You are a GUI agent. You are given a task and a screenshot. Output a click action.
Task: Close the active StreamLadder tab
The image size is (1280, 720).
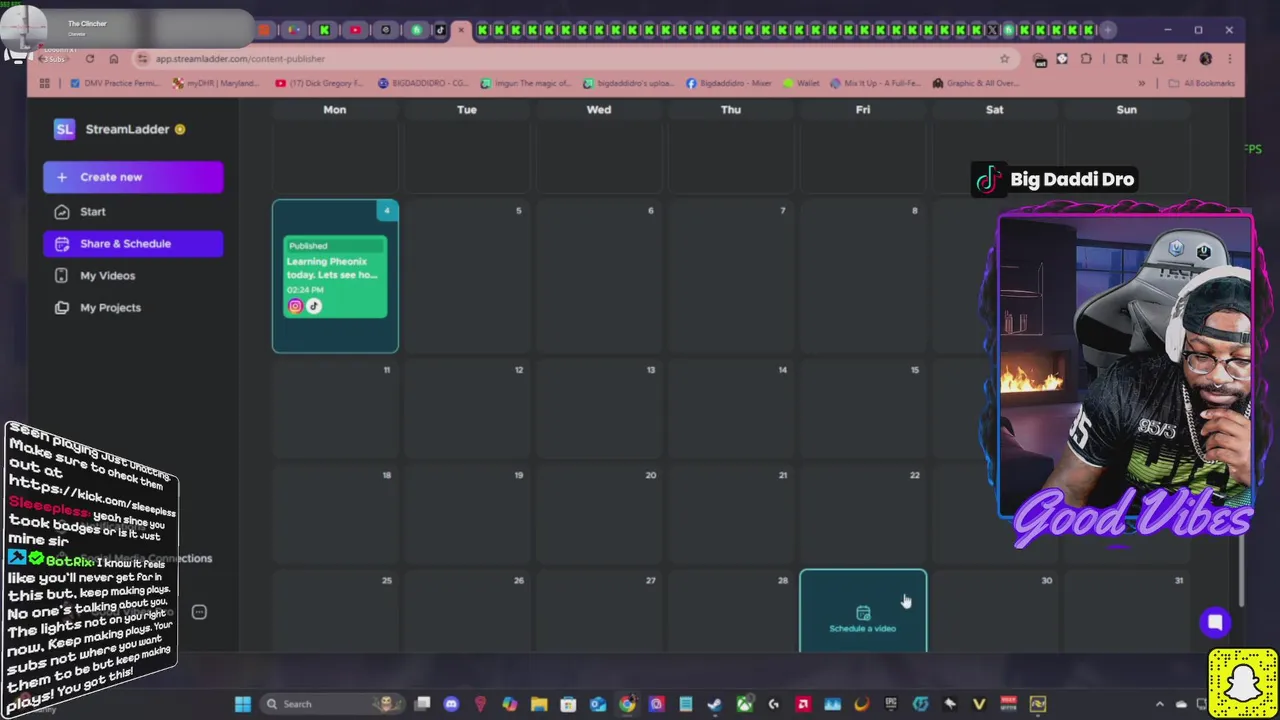pos(461,30)
